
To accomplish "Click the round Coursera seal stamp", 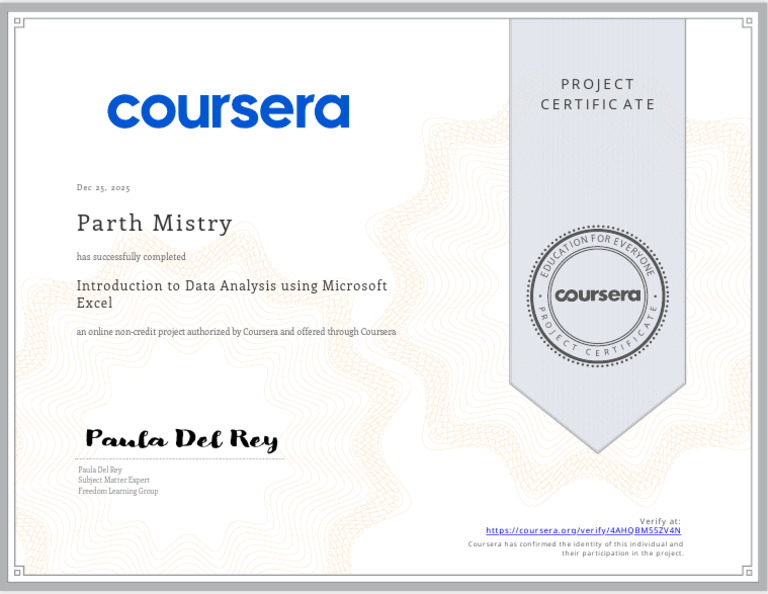I will (x=598, y=296).
